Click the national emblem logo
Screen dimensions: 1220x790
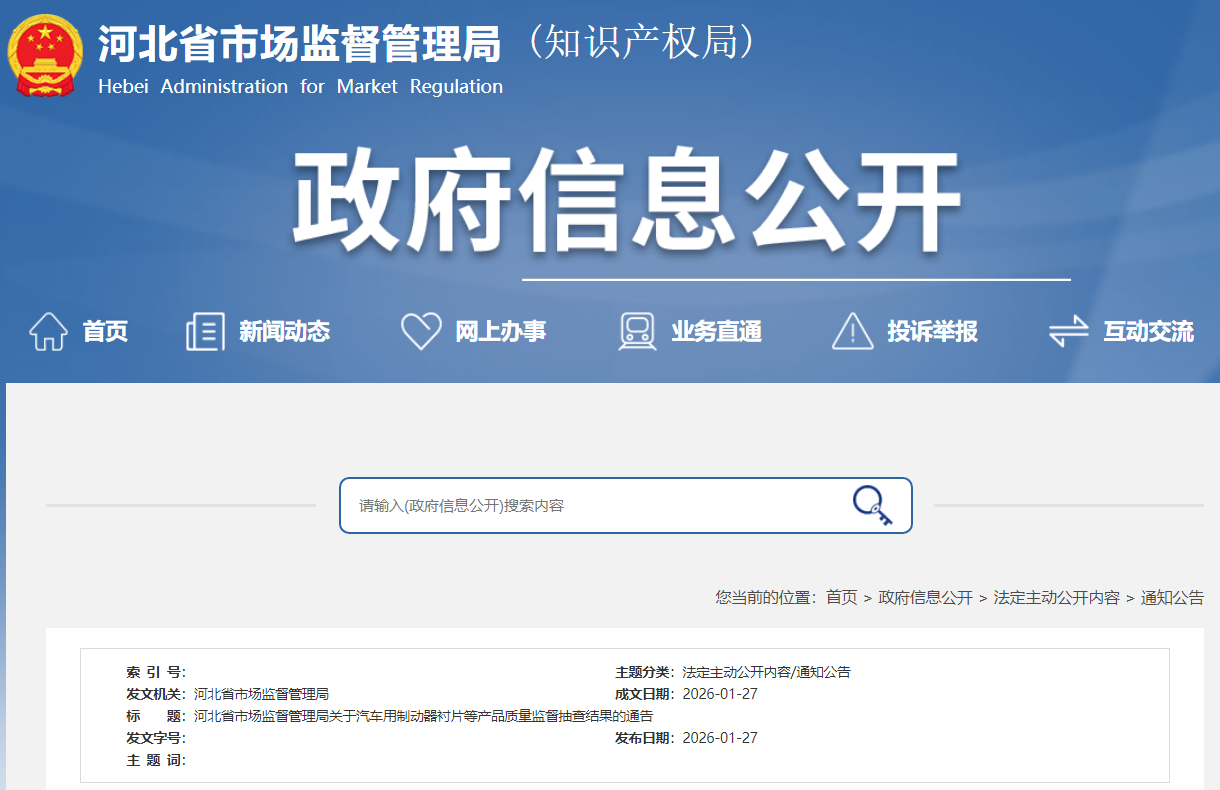click(45, 56)
